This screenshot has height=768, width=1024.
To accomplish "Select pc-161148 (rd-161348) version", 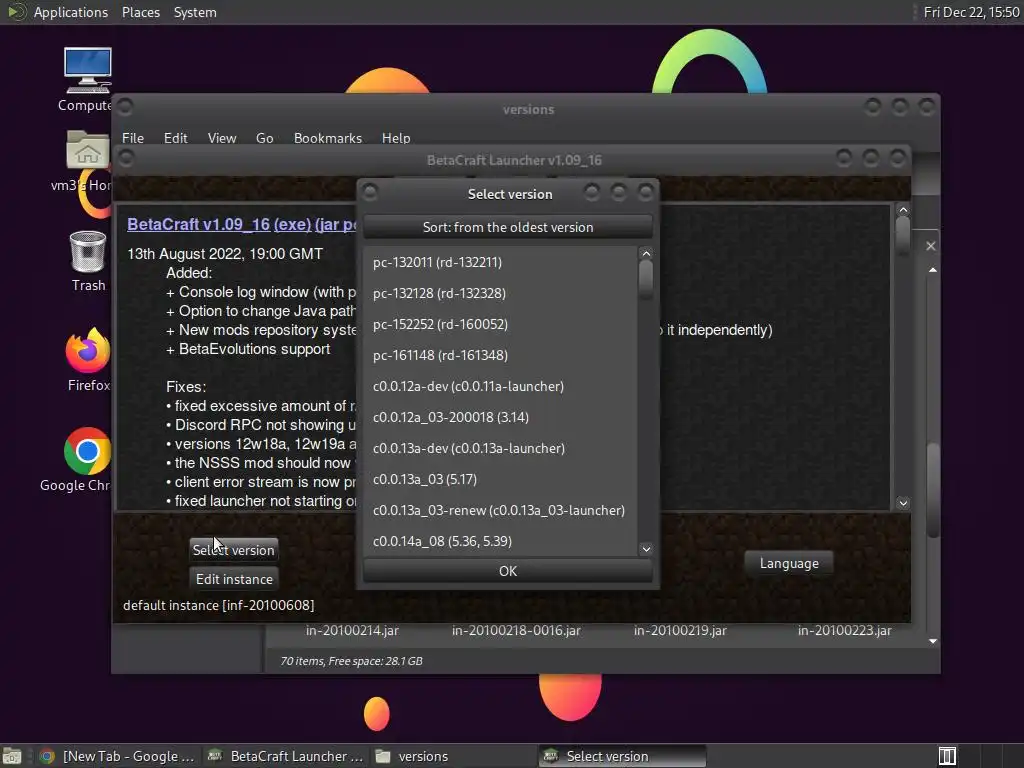I will (500, 355).
